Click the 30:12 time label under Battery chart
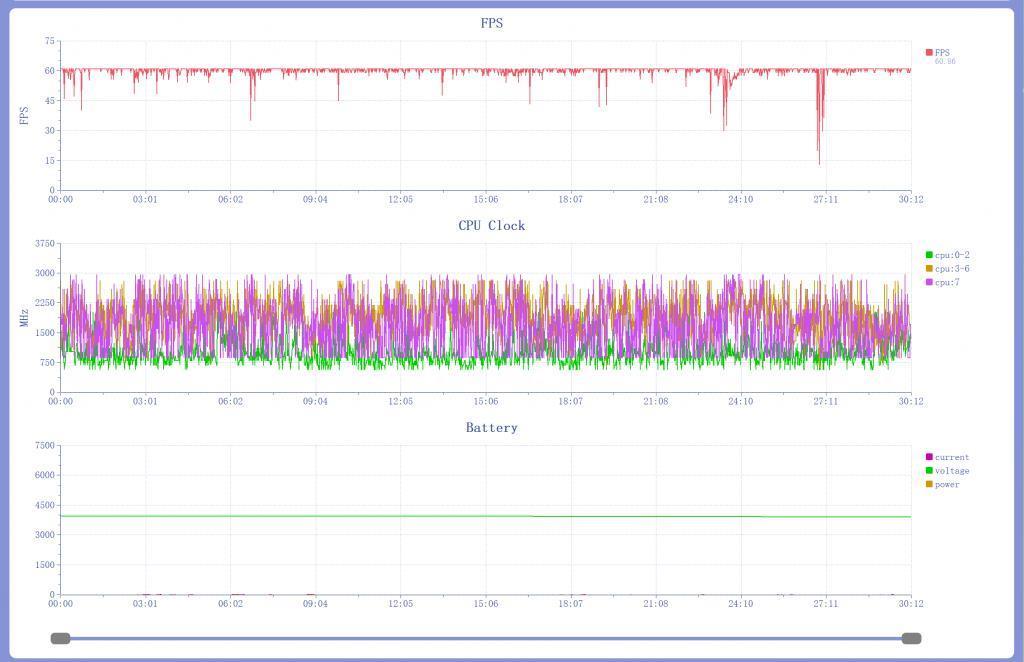The width and height of the screenshot is (1024, 662). [910, 604]
